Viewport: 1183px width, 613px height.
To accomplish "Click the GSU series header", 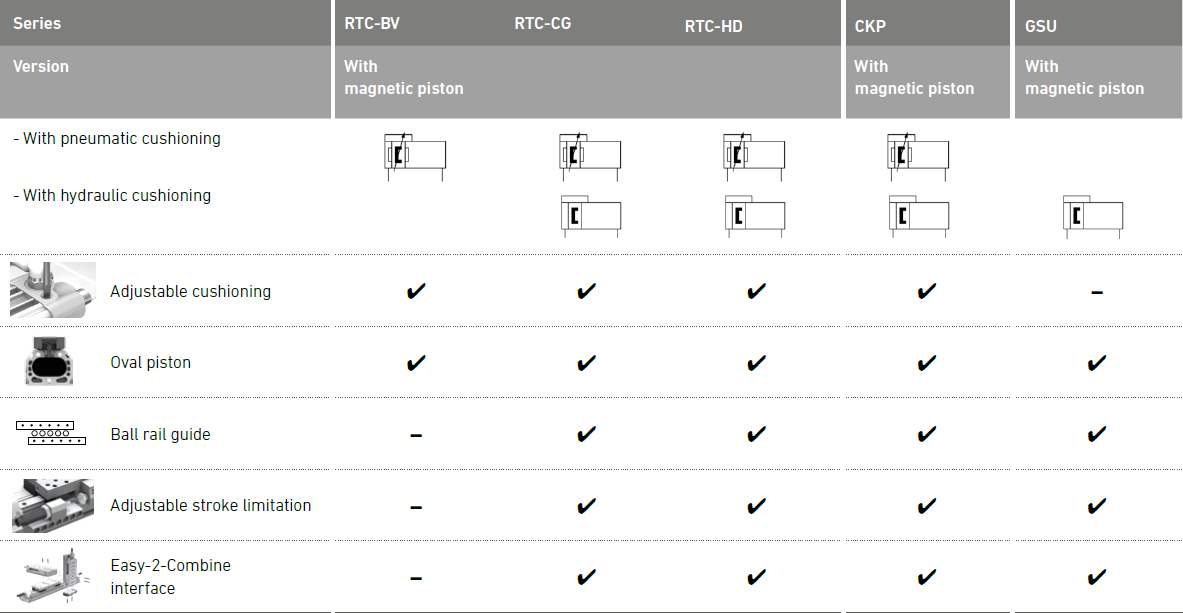I will pyautogui.click(x=1040, y=26).
